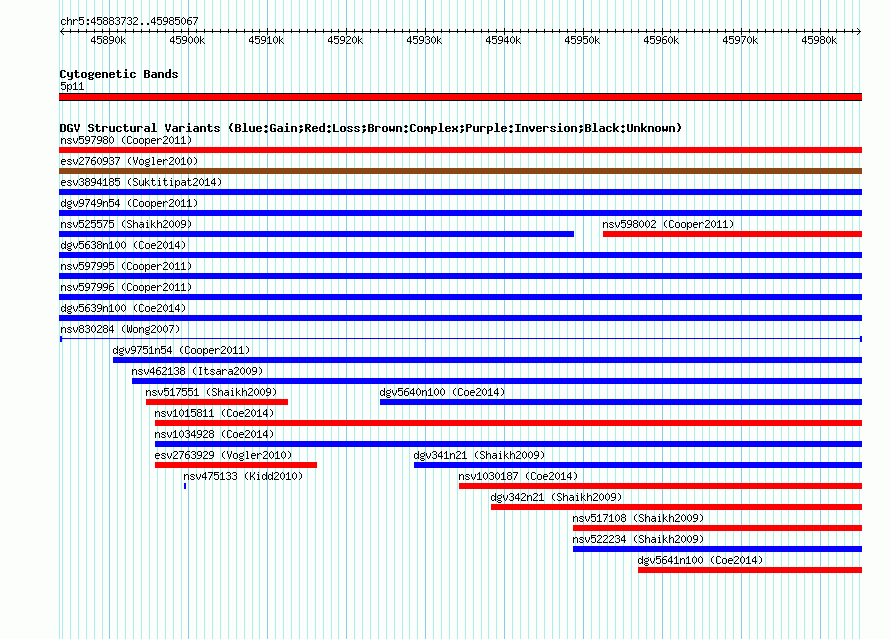
Task: Open dgv5641n100 (Coe2014) label
Action: coord(700,560)
